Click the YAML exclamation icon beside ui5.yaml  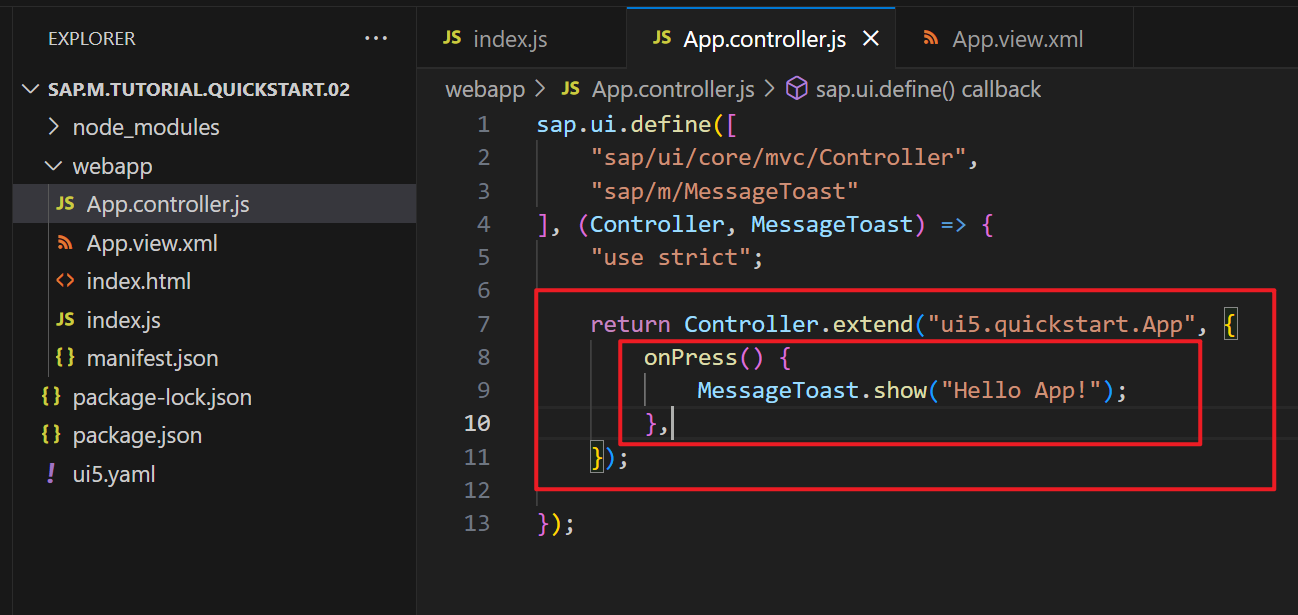(x=51, y=474)
